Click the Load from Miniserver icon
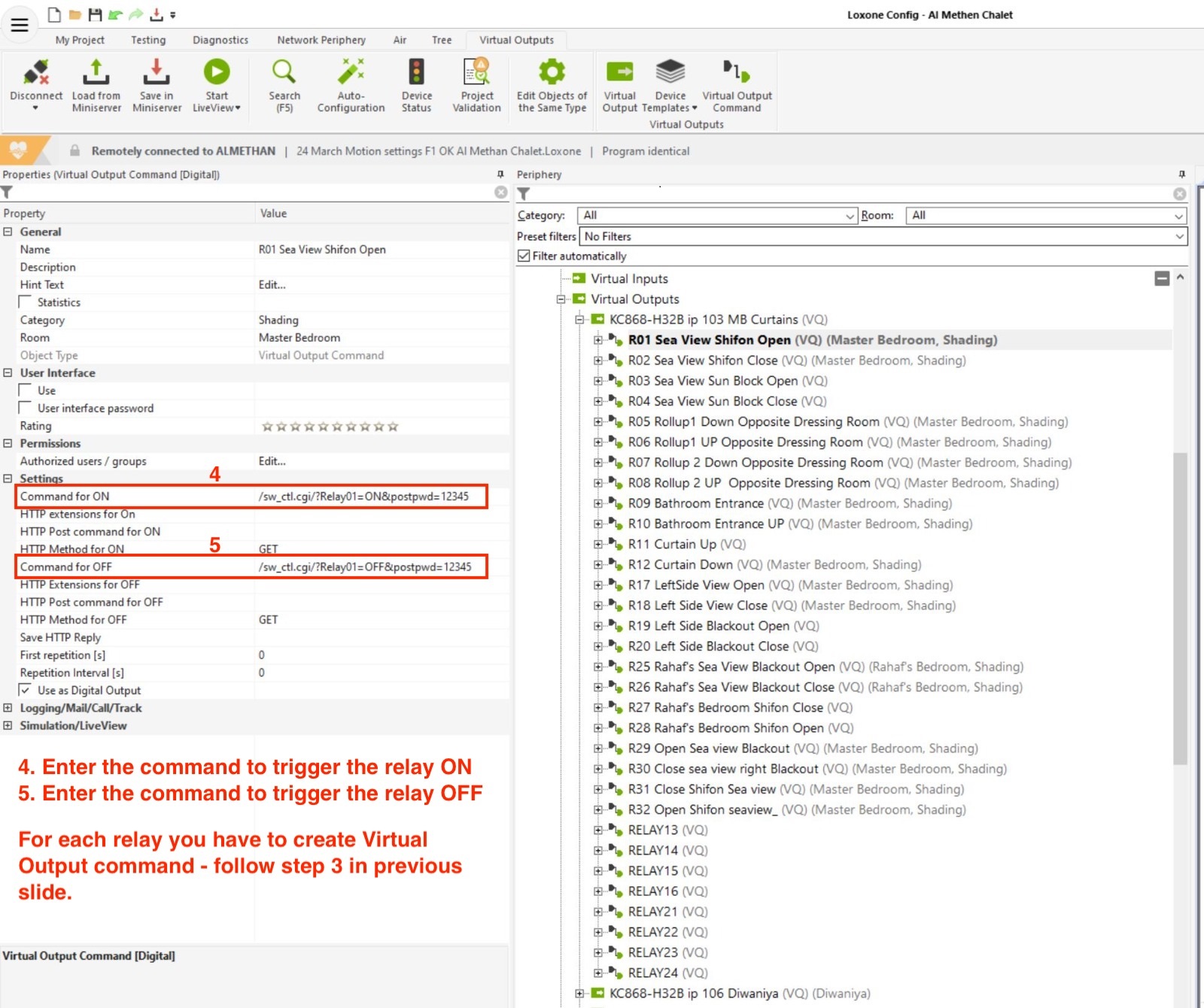Viewport: 1204px width, 1008px height. [x=96, y=73]
